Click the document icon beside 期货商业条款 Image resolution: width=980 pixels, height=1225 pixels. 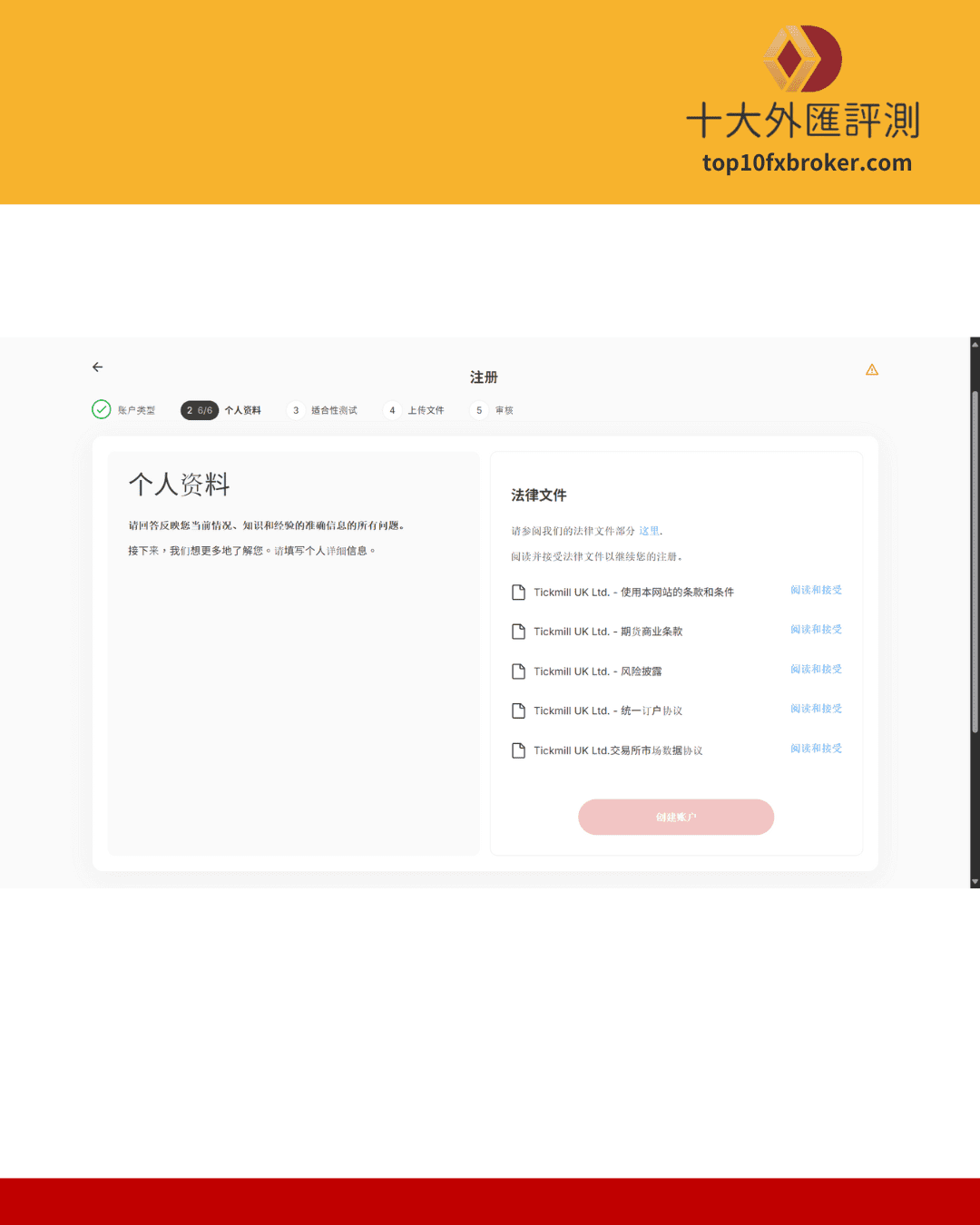pos(518,632)
